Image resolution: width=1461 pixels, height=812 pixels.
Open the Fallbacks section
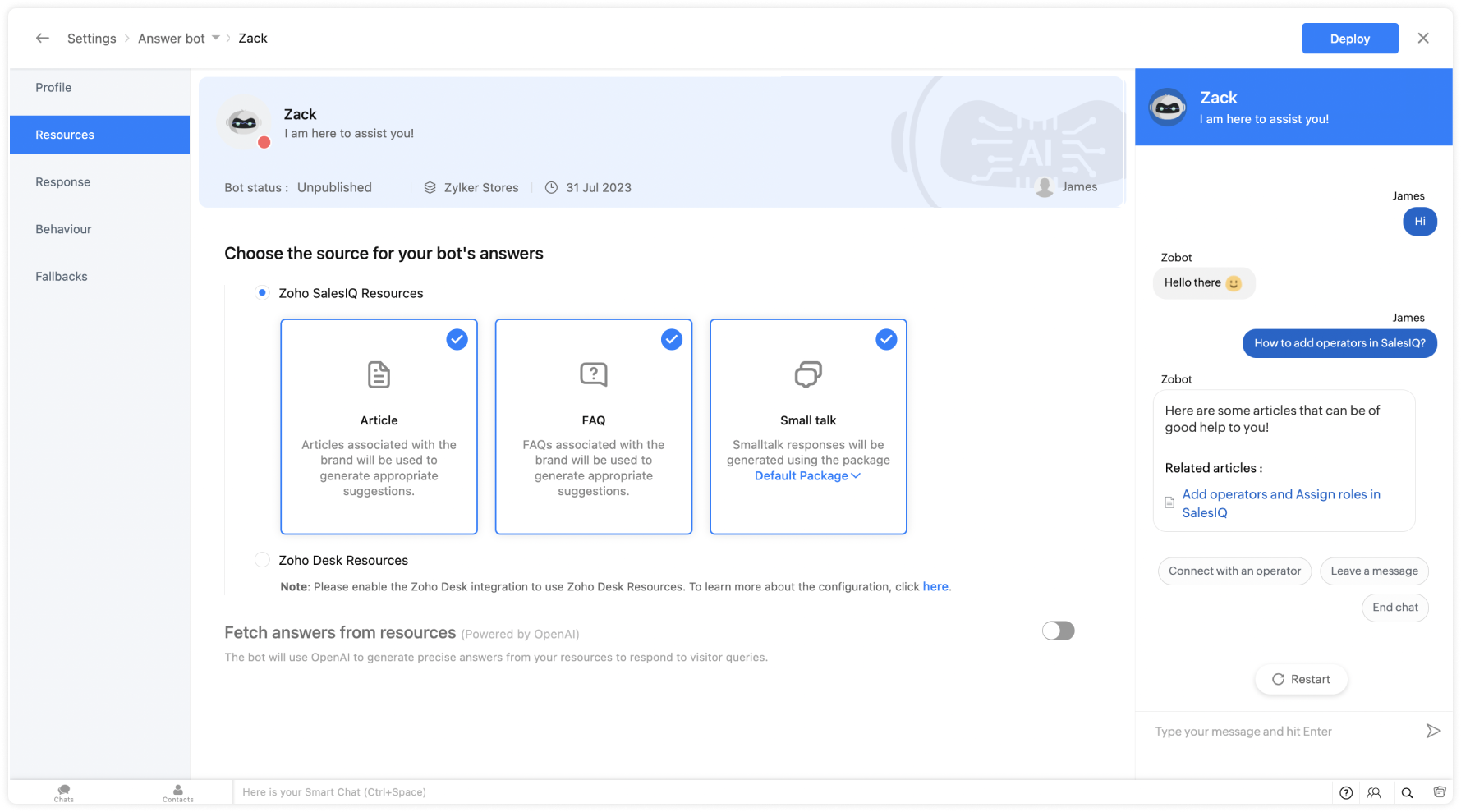tap(99, 277)
